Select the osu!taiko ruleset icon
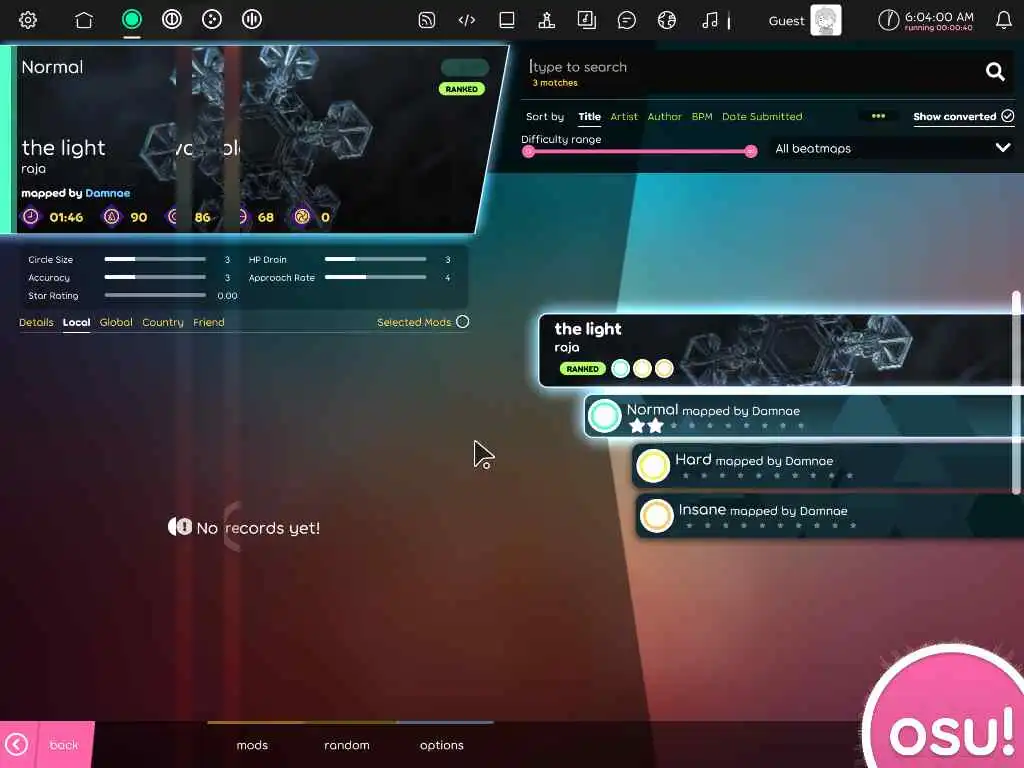This screenshot has width=1024, height=768. (x=172, y=19)
